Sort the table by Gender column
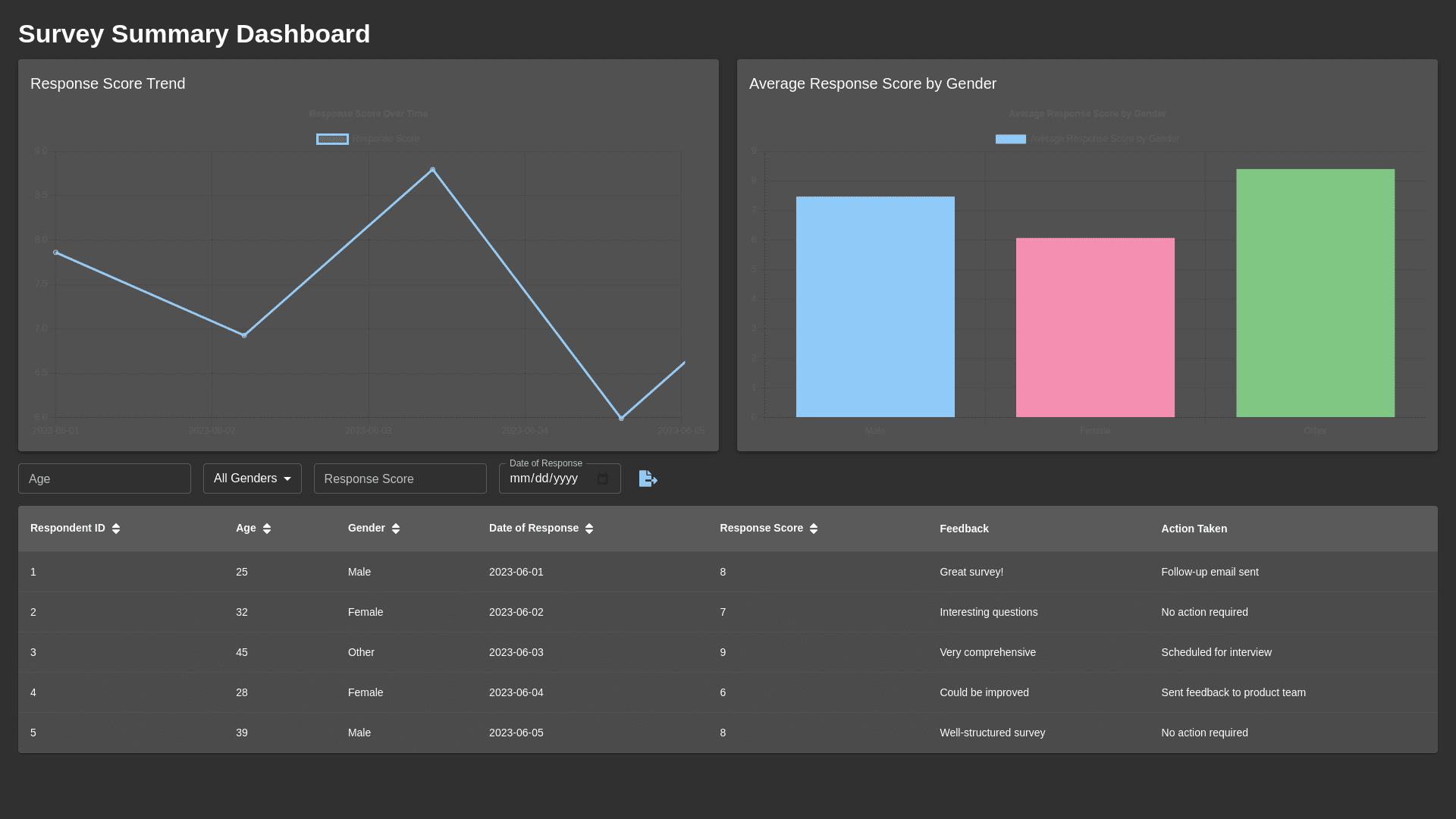Viewport: 1456px width, 819px height. pyautogui.click(x=395, y=529)
